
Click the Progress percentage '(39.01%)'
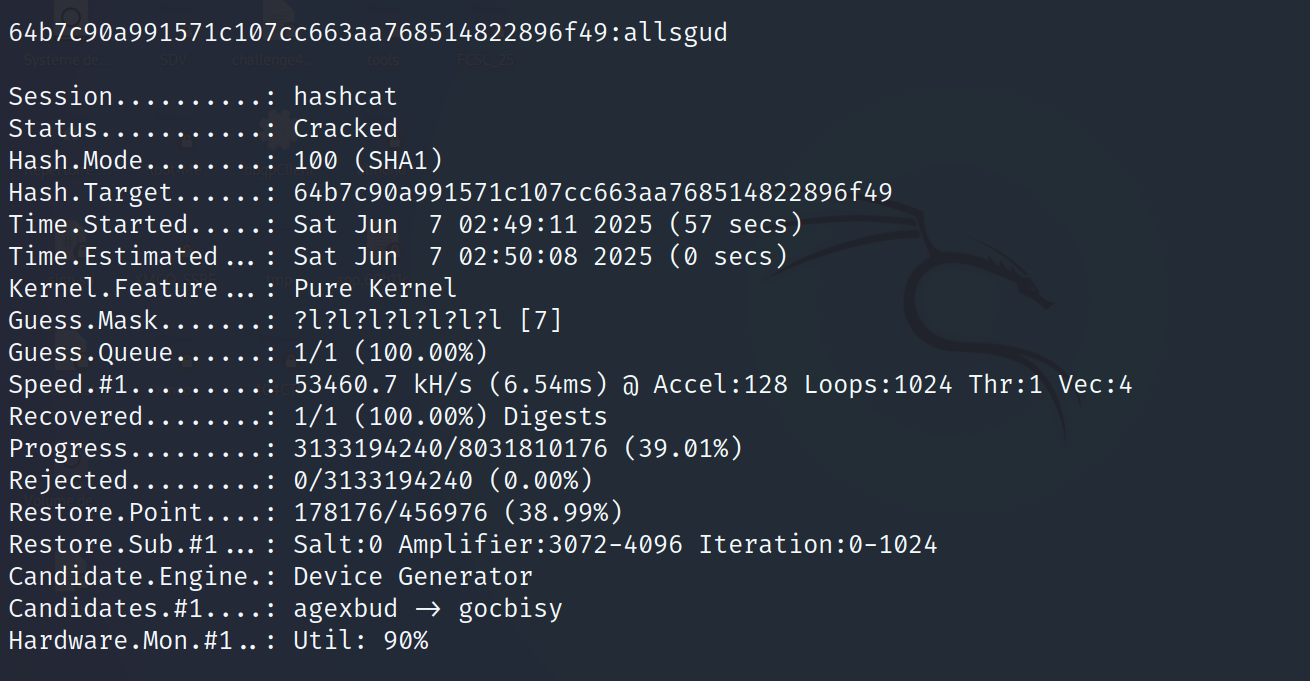click(683, 449)
